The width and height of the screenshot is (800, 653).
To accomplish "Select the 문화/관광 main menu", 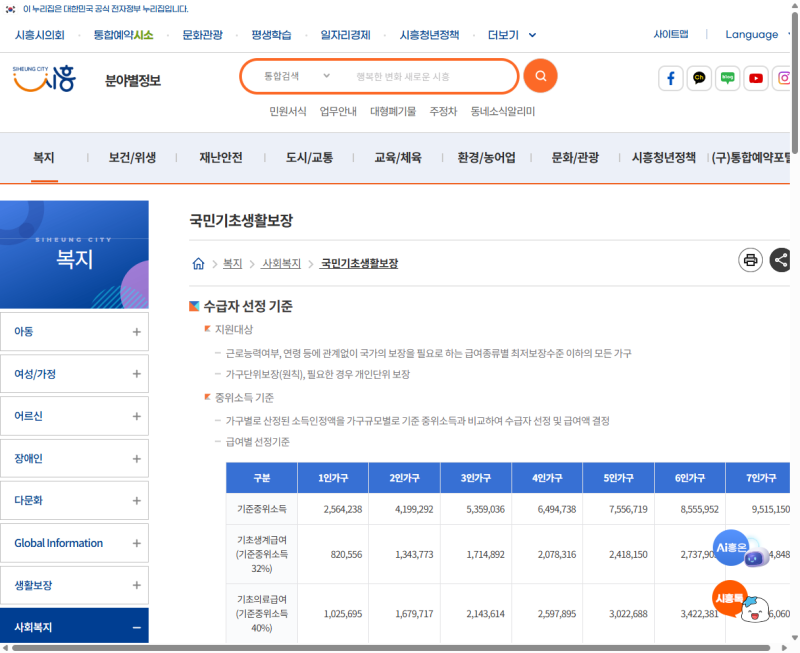I will click(575, 158).
